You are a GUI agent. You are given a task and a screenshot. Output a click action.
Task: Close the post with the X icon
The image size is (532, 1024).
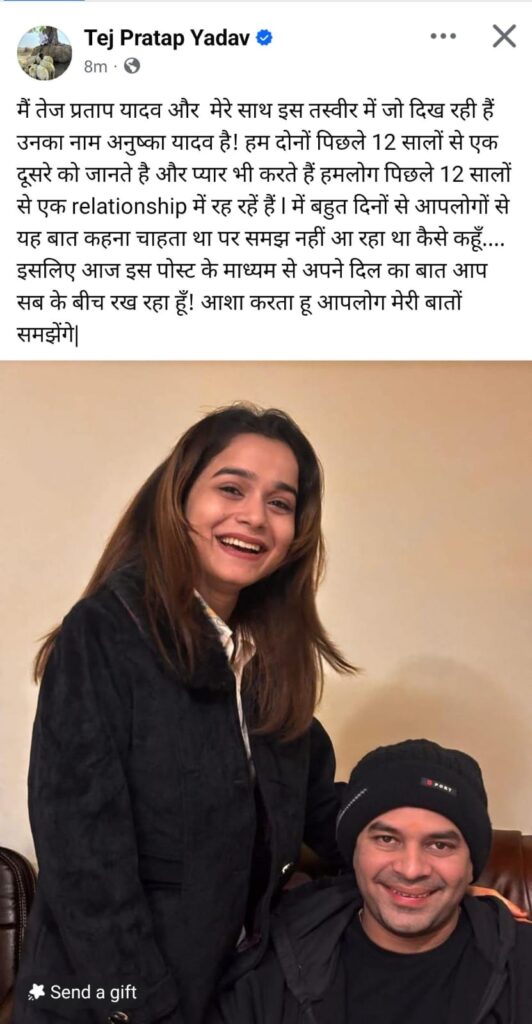504,37
